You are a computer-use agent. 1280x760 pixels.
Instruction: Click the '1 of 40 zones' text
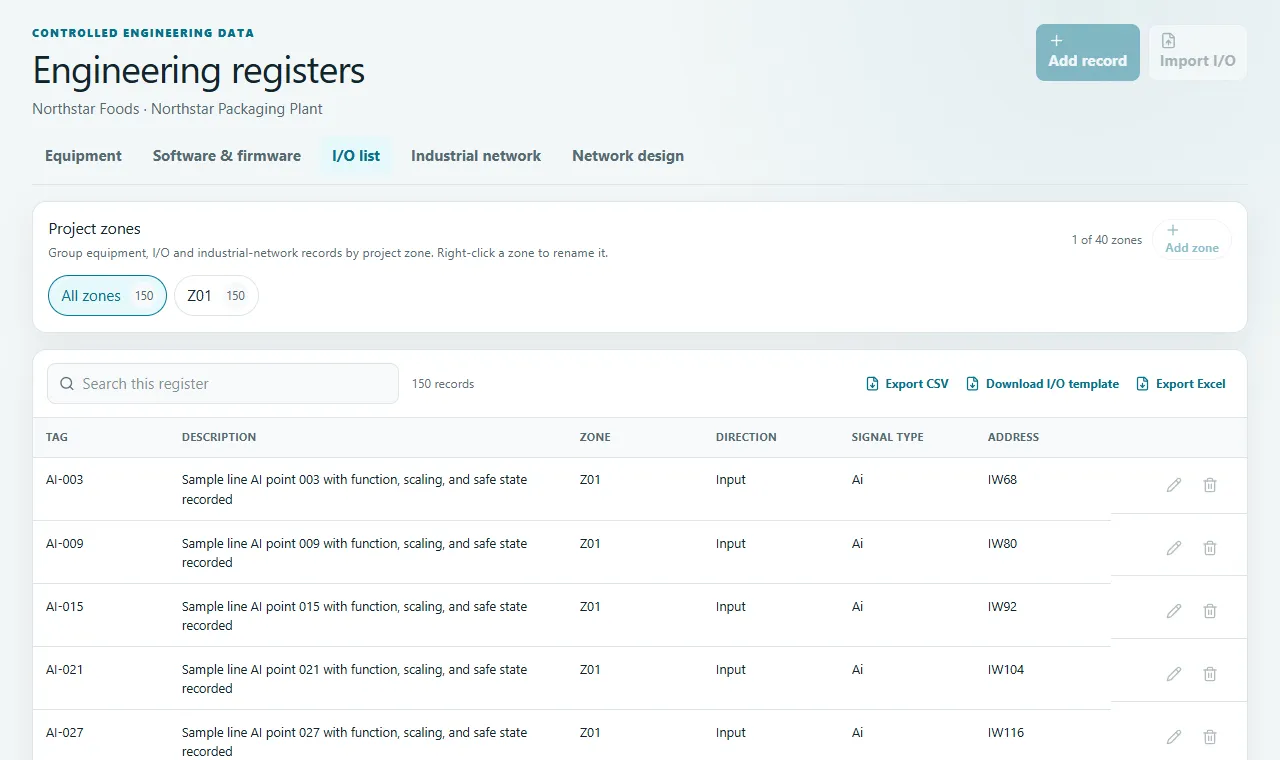click(1106, 240)
